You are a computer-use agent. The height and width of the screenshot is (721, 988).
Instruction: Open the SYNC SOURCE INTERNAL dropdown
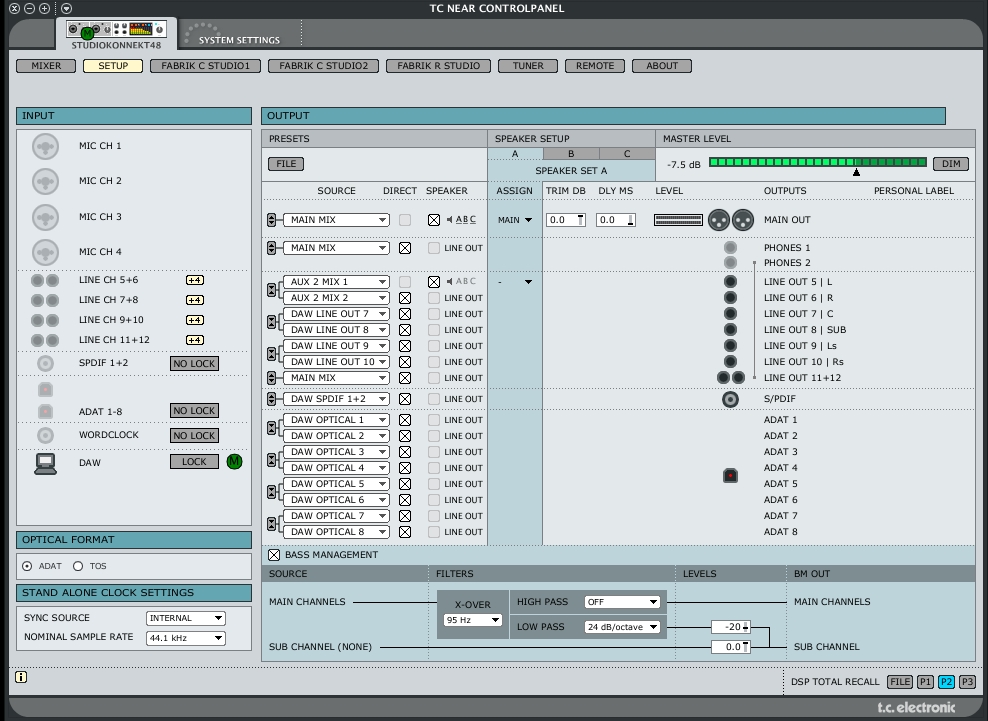coord(186,618)
